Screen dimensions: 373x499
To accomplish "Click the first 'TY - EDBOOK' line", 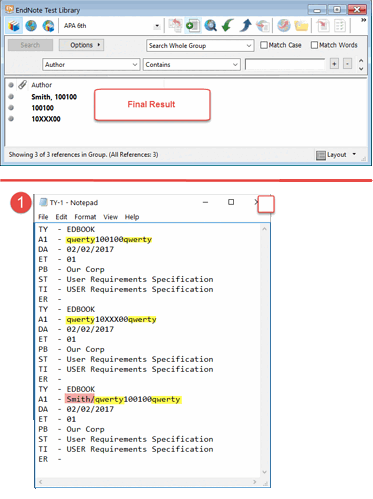I will (67, 229).
